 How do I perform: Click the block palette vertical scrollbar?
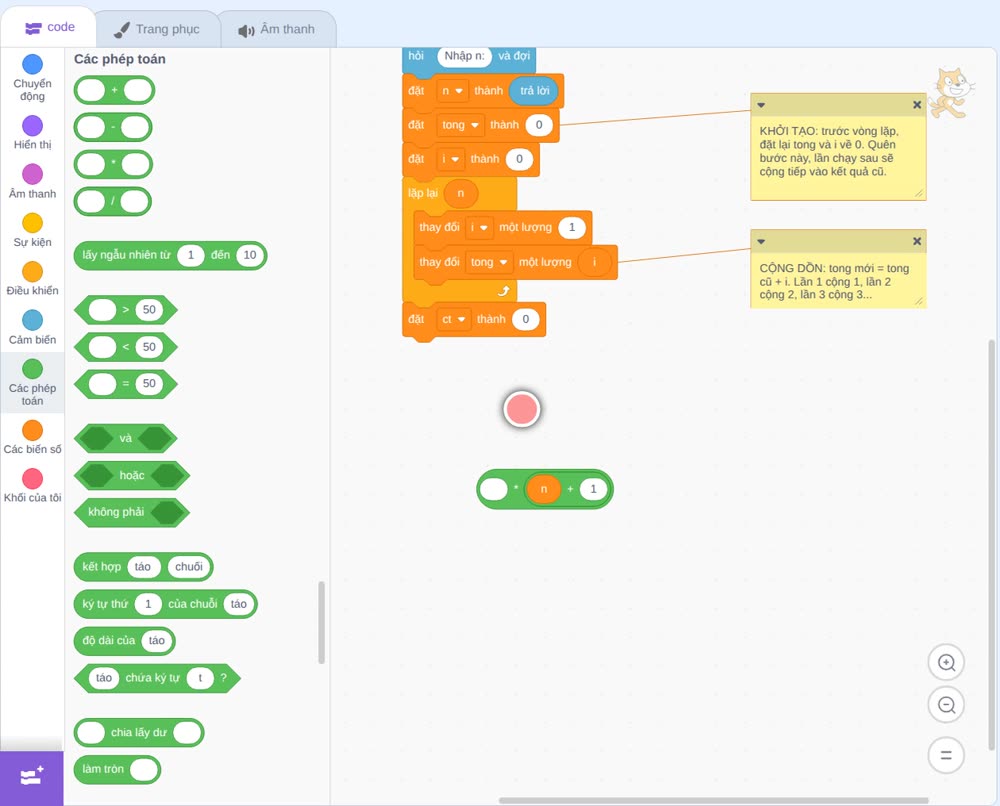pos(321,622)
